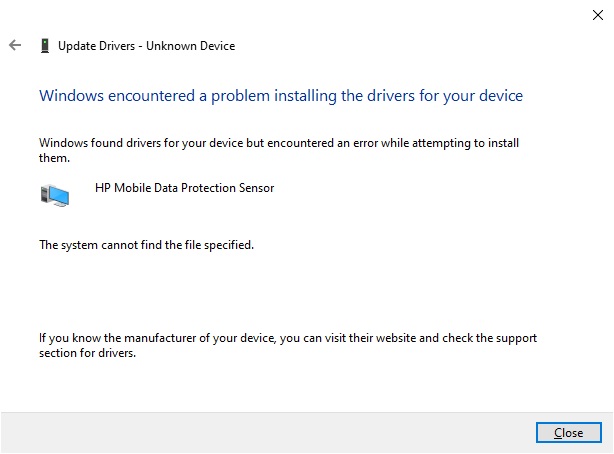Viewport: 614px width, 454px height.
Task: Select the HP Mobile Data Protection Sensor name
Action: pos(184,187)
